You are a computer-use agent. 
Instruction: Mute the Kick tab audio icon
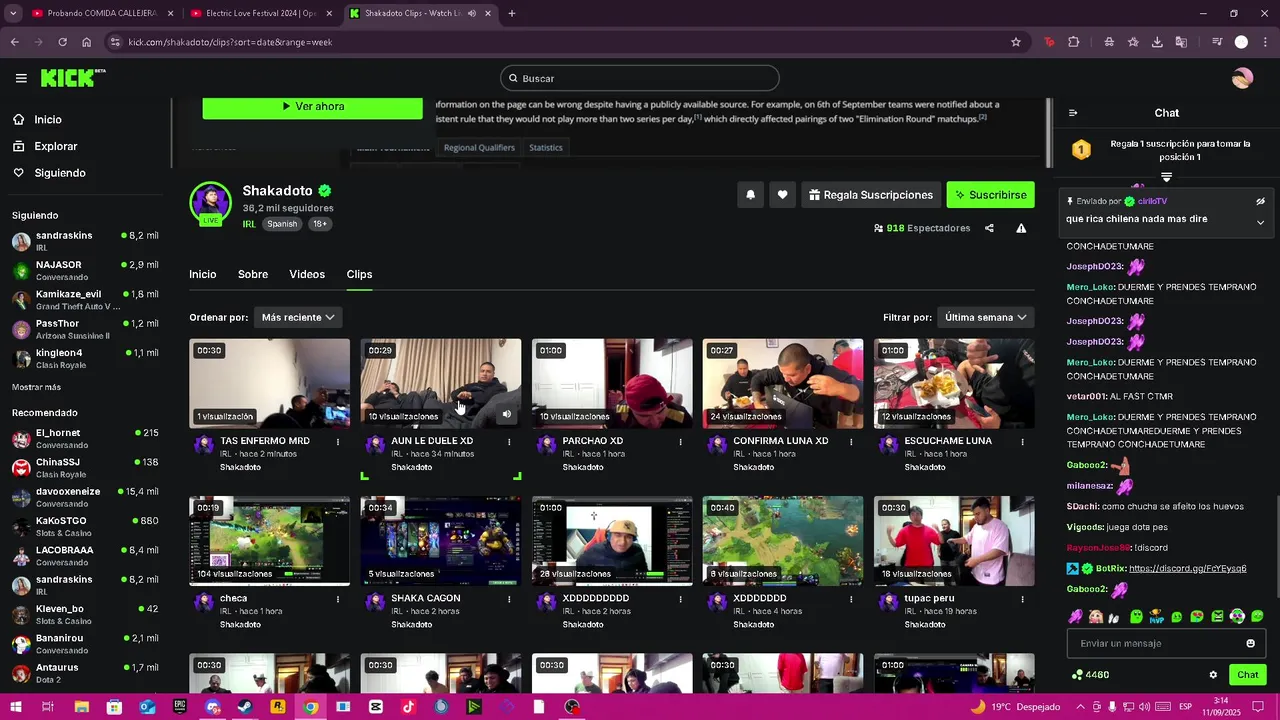pyautogui.click(x=472, y=13)
